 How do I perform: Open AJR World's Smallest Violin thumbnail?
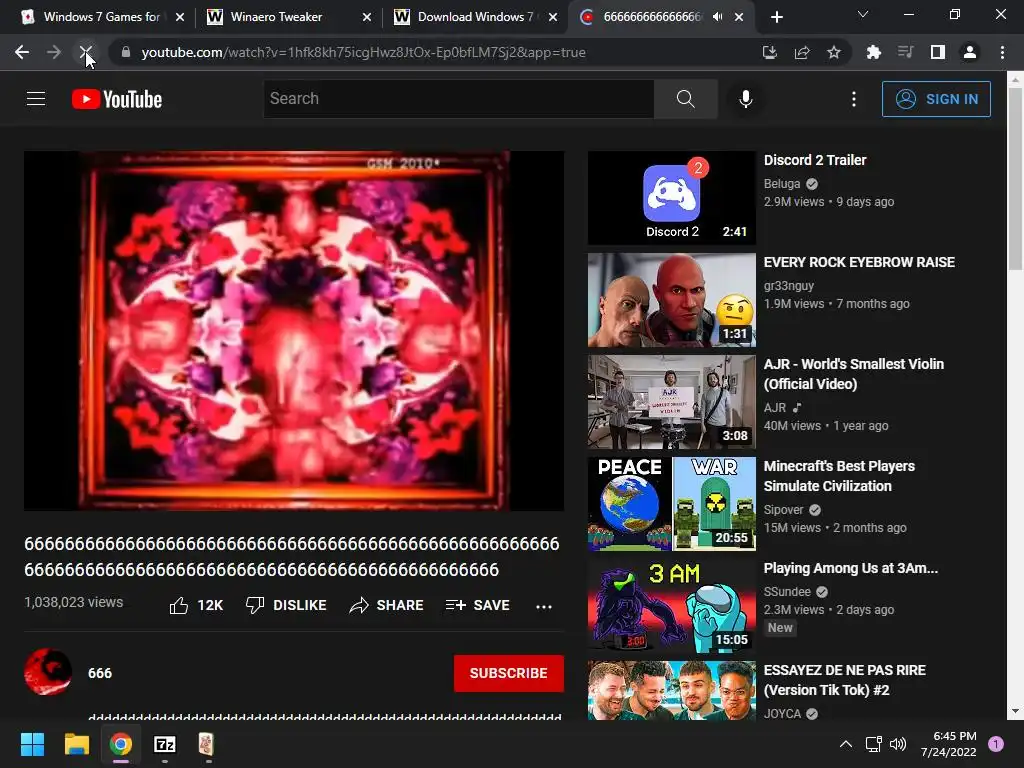click(671, 402)
